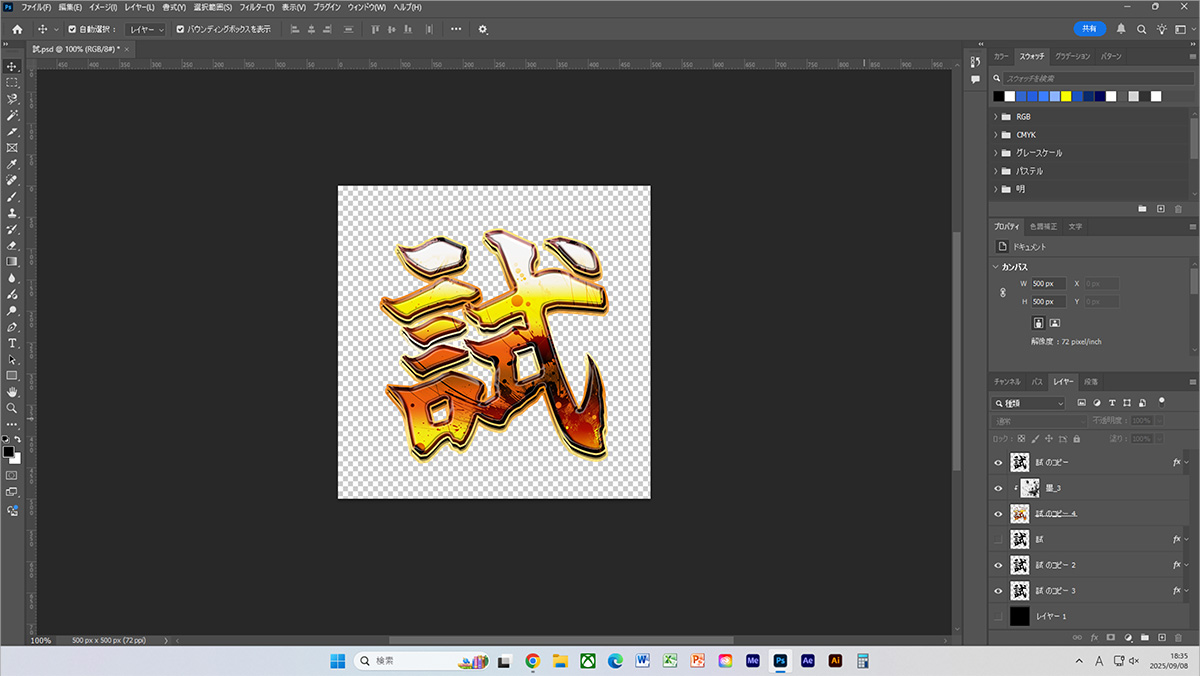
Task: Hide the 墨_3 layer
Action: coord(997,488)
